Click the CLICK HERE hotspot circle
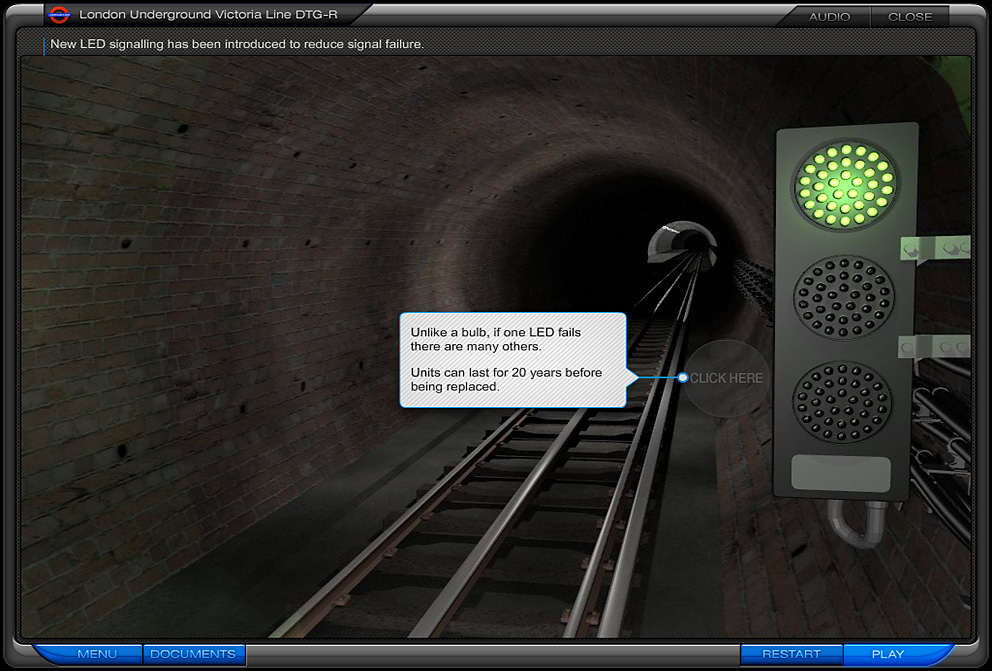This screenshot has height=671, width=992. 725,378
